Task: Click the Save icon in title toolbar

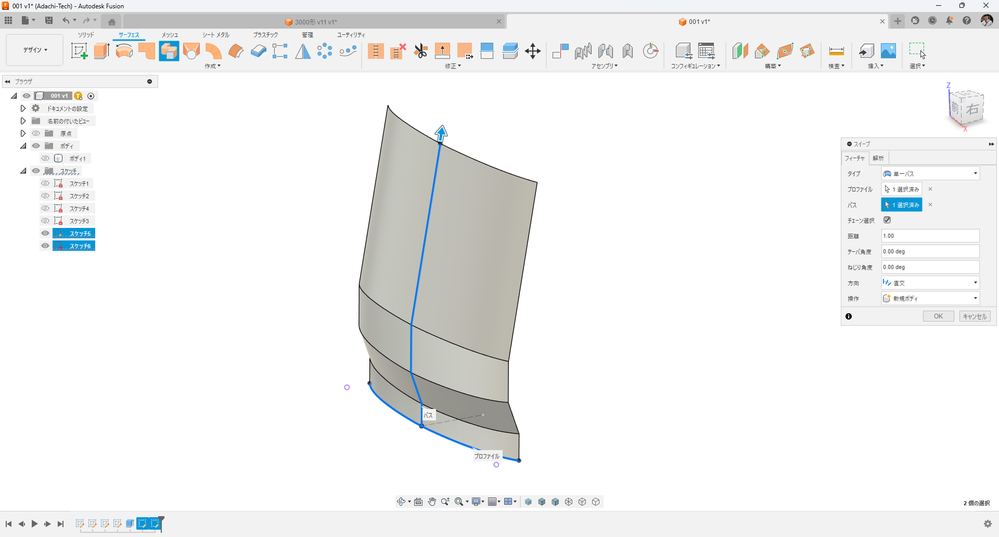Action: [48, 21]
